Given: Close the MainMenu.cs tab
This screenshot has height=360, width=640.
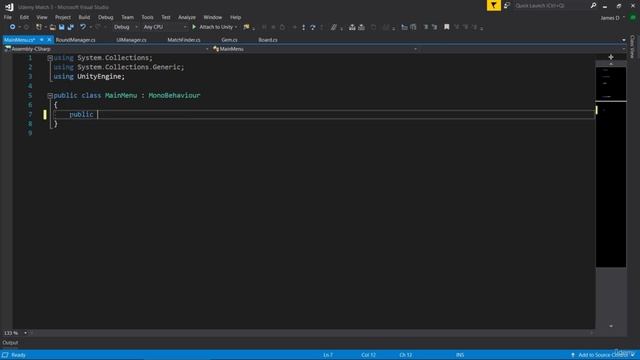Looking at the screenshot, I should 49,40.
